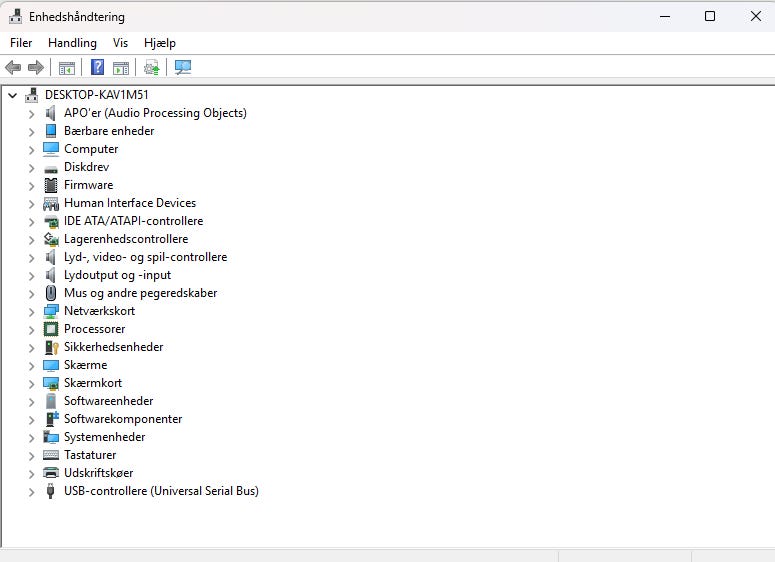Open the Help question mark toolbar icon
Screen dimensions: 775x562
point(97,67)
